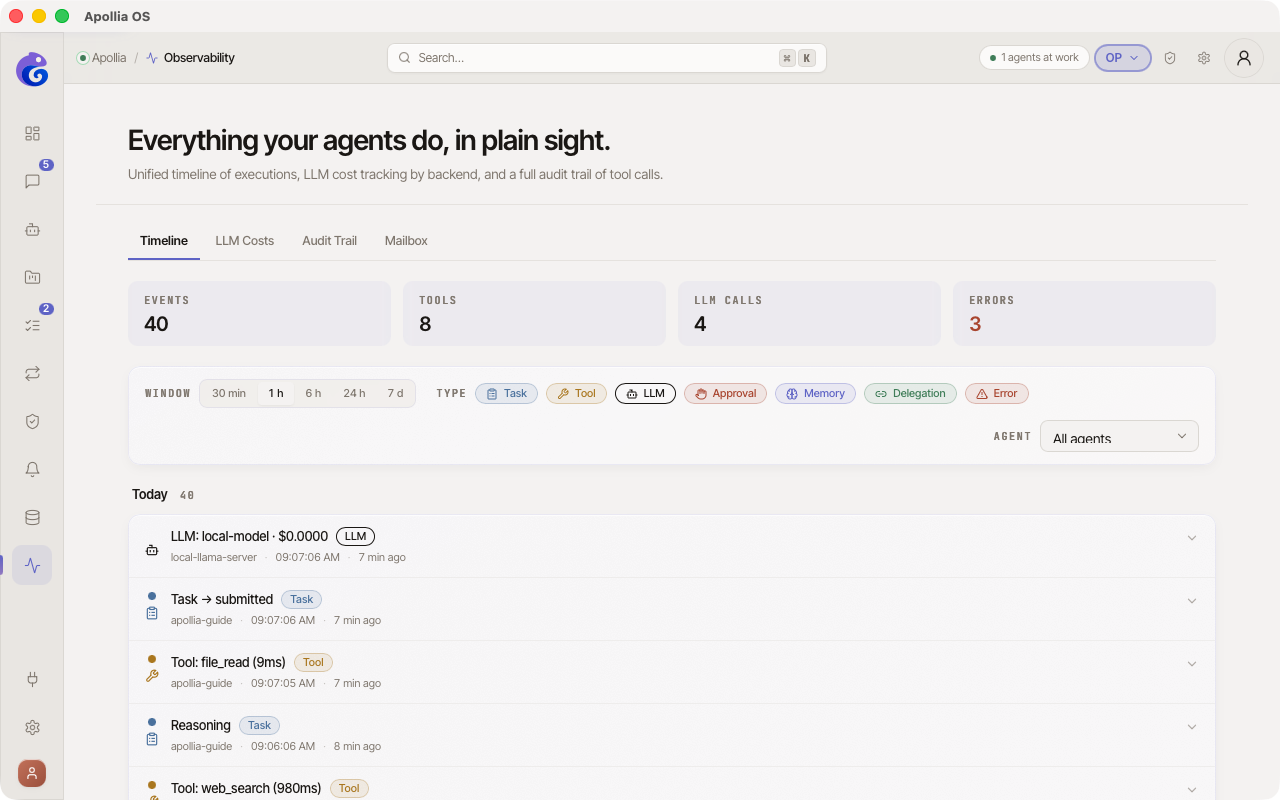
Task: Switch to the LLM Costs tab
Action: pyautogui.click(x=245, y=241)
